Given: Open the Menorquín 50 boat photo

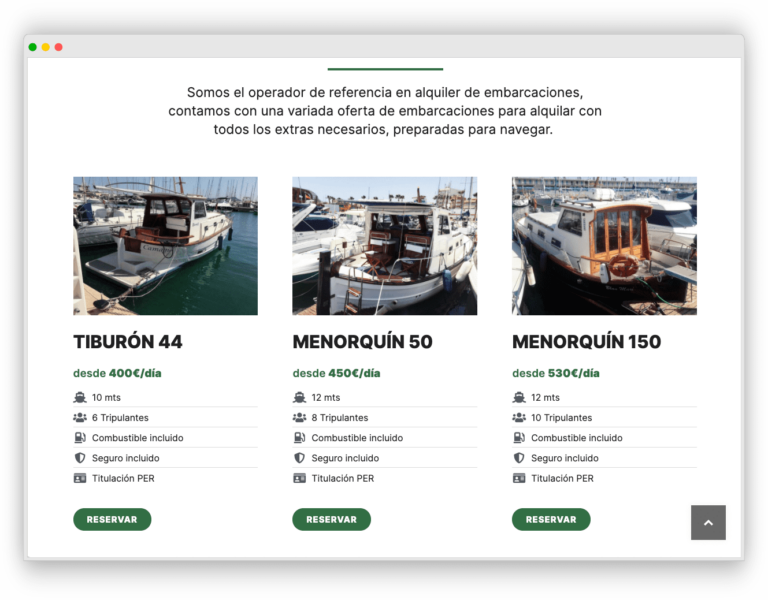Looking at the screenshot, I should (384, 246).
